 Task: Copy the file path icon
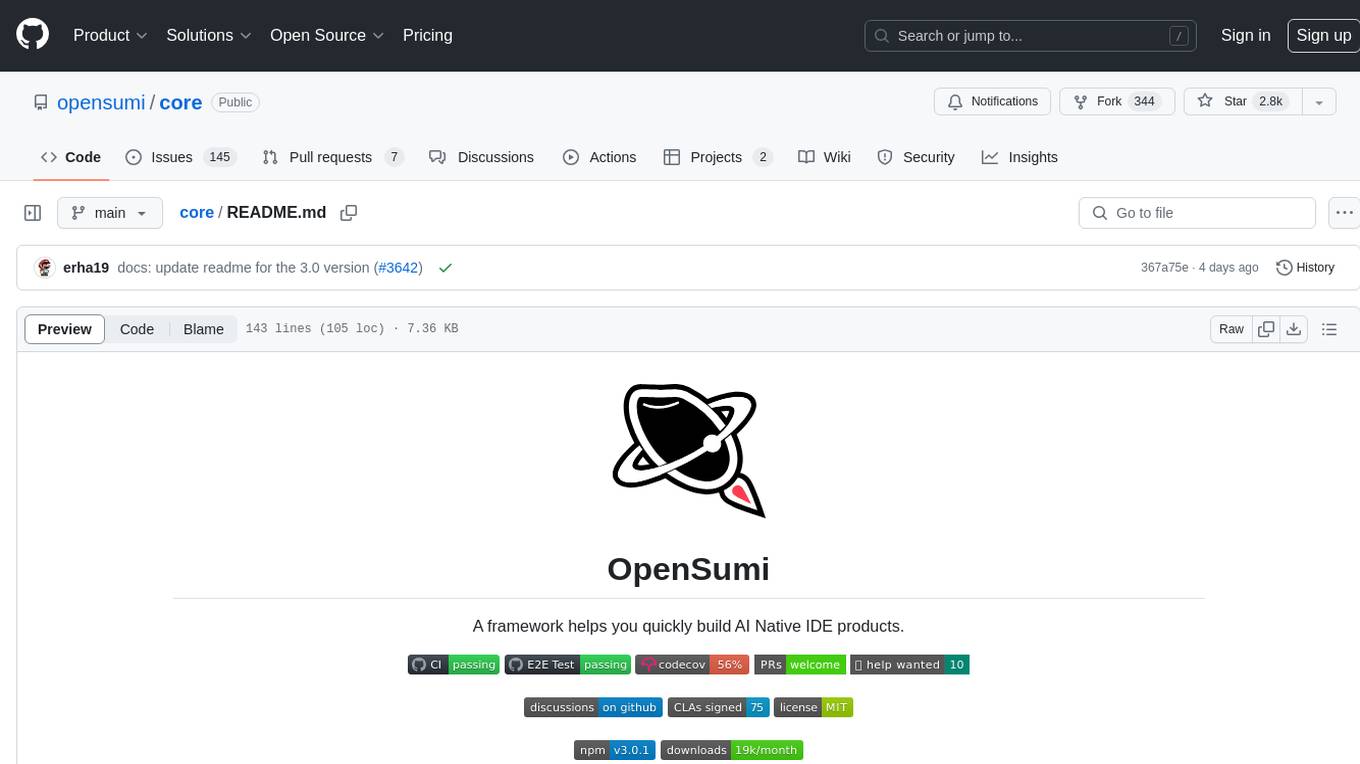349,213
